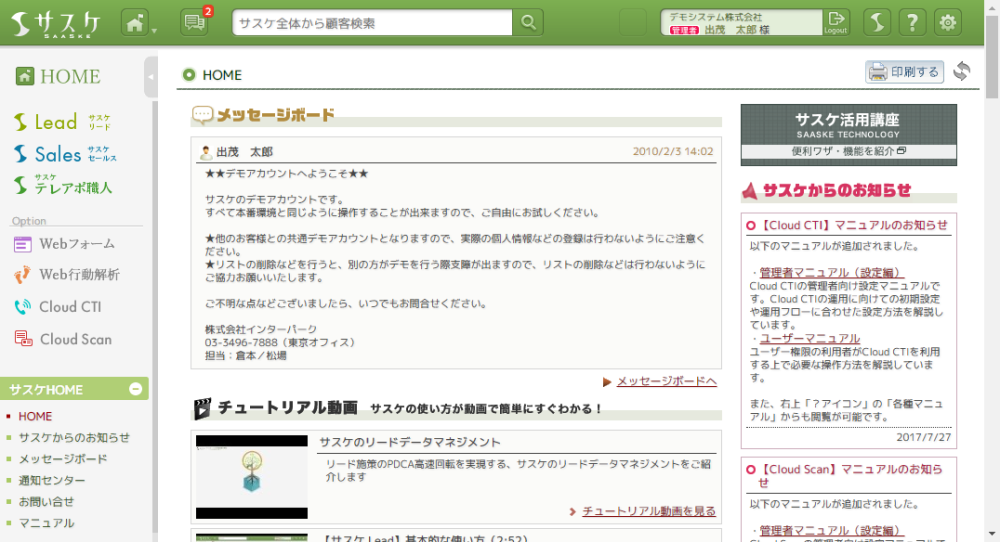
Task: Select Lead in the sidebar menu
Action: pos(56,122)
